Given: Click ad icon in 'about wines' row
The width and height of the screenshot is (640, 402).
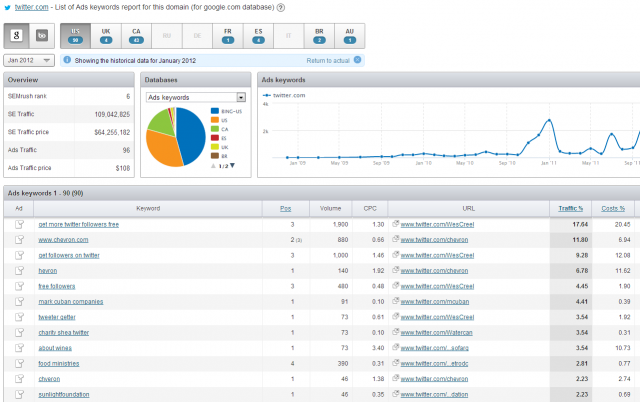Looking at the screenshot, I should (x=19, y=348).
